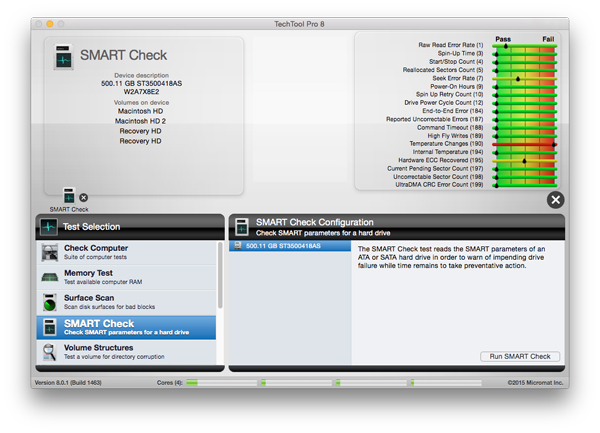
Task: Run the SMART Check test
Action: pos(520,356)
